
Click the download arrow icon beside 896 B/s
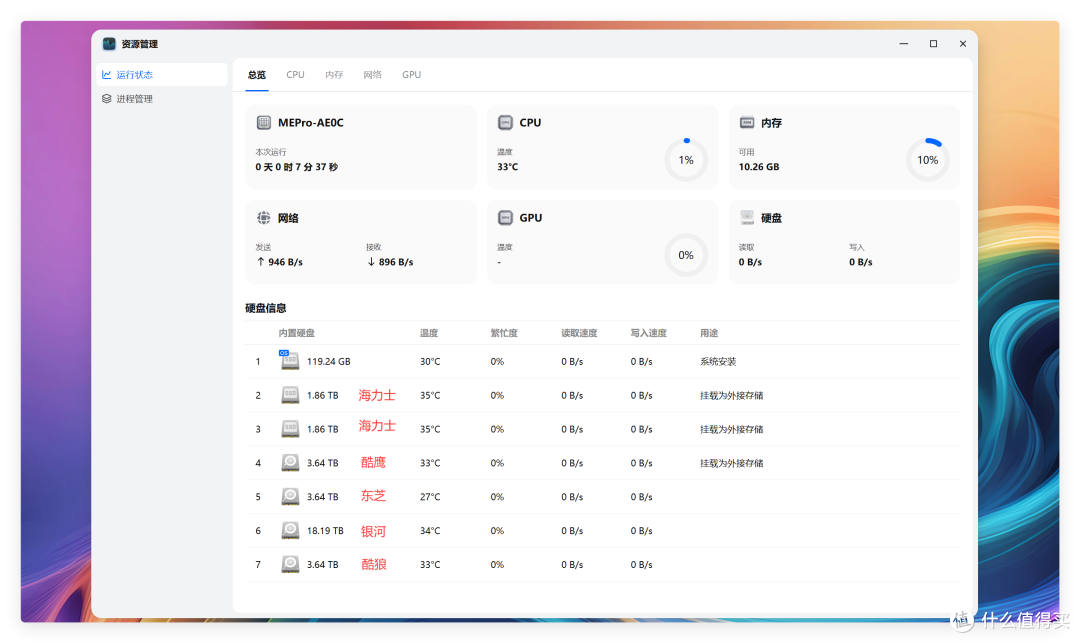(371, 262)
